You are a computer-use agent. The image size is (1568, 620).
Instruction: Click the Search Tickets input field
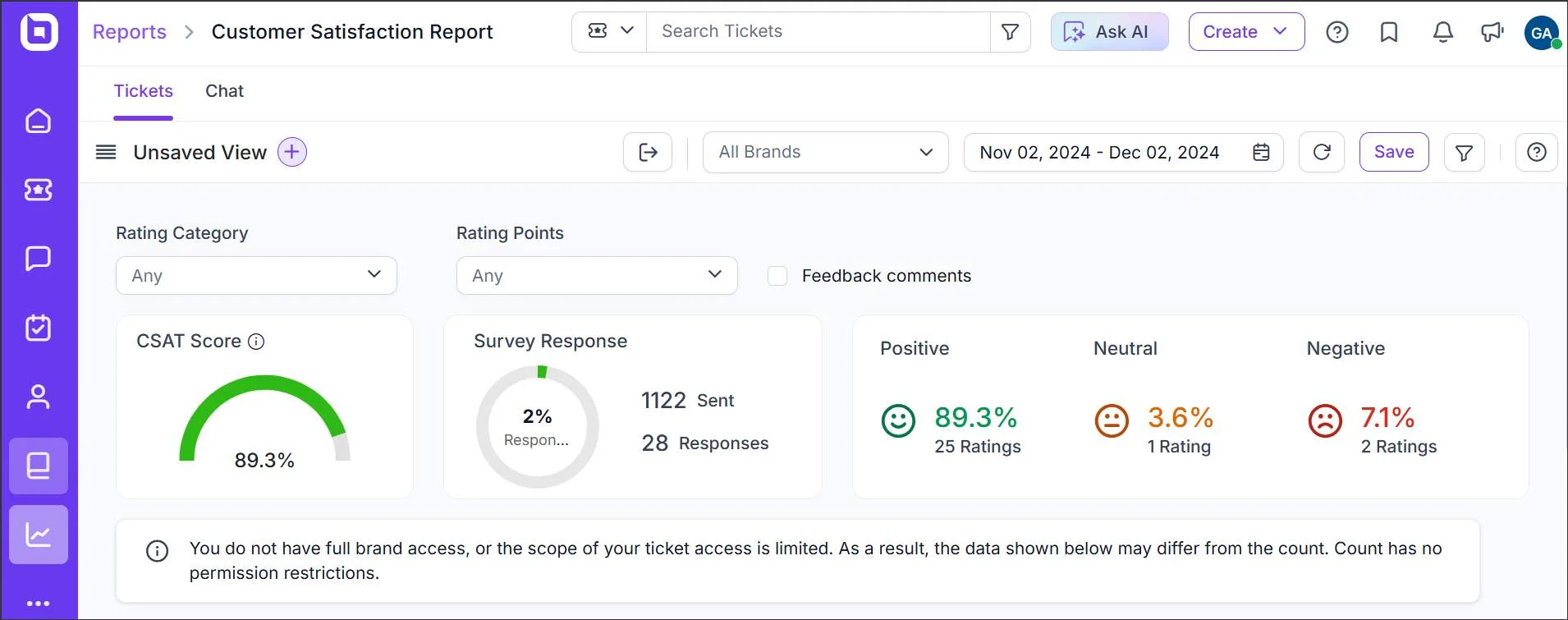[818, 32]
